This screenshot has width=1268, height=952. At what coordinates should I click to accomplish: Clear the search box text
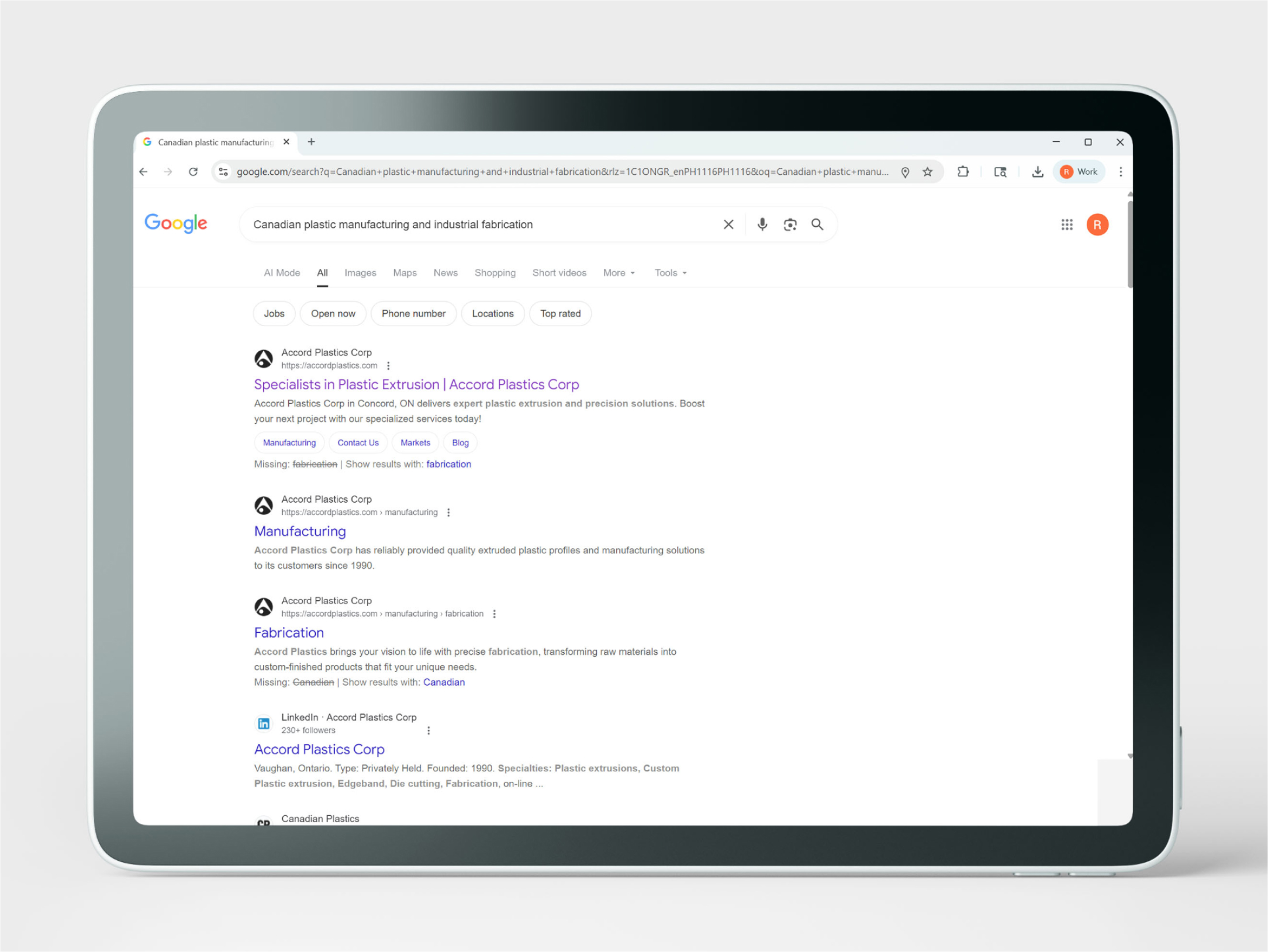coord(728,224)
